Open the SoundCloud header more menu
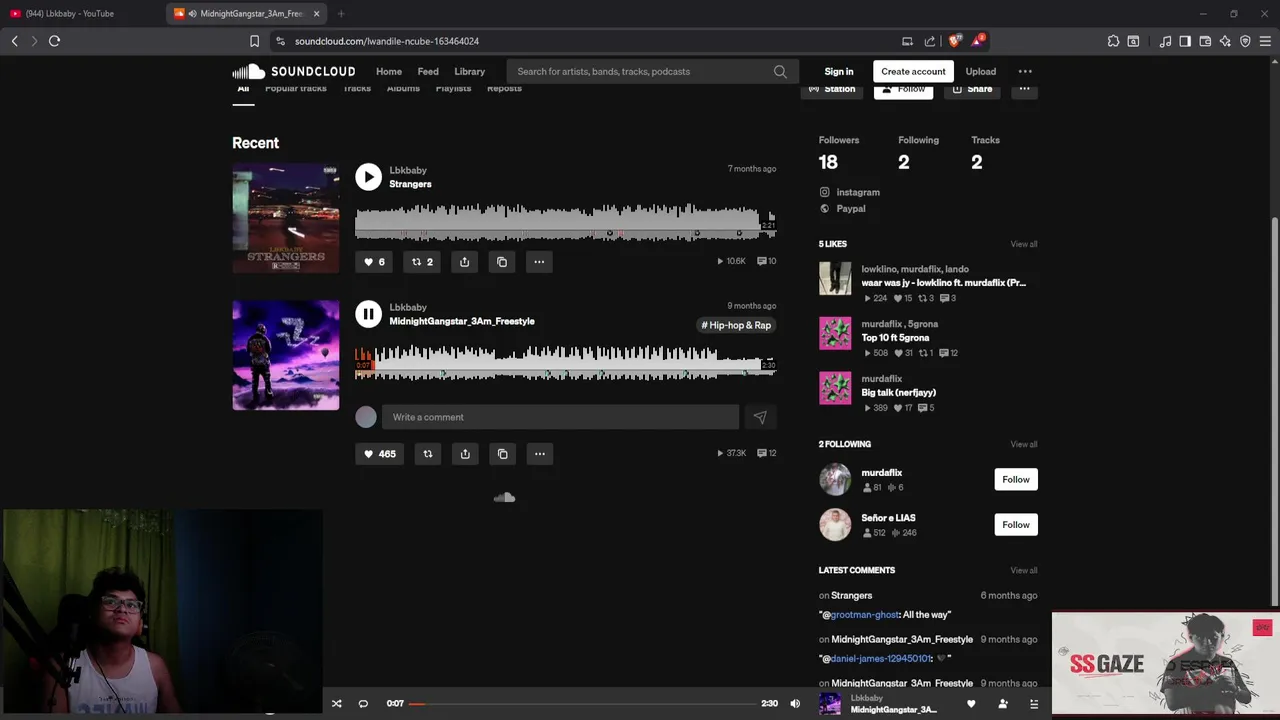 tap(1025, 72)
